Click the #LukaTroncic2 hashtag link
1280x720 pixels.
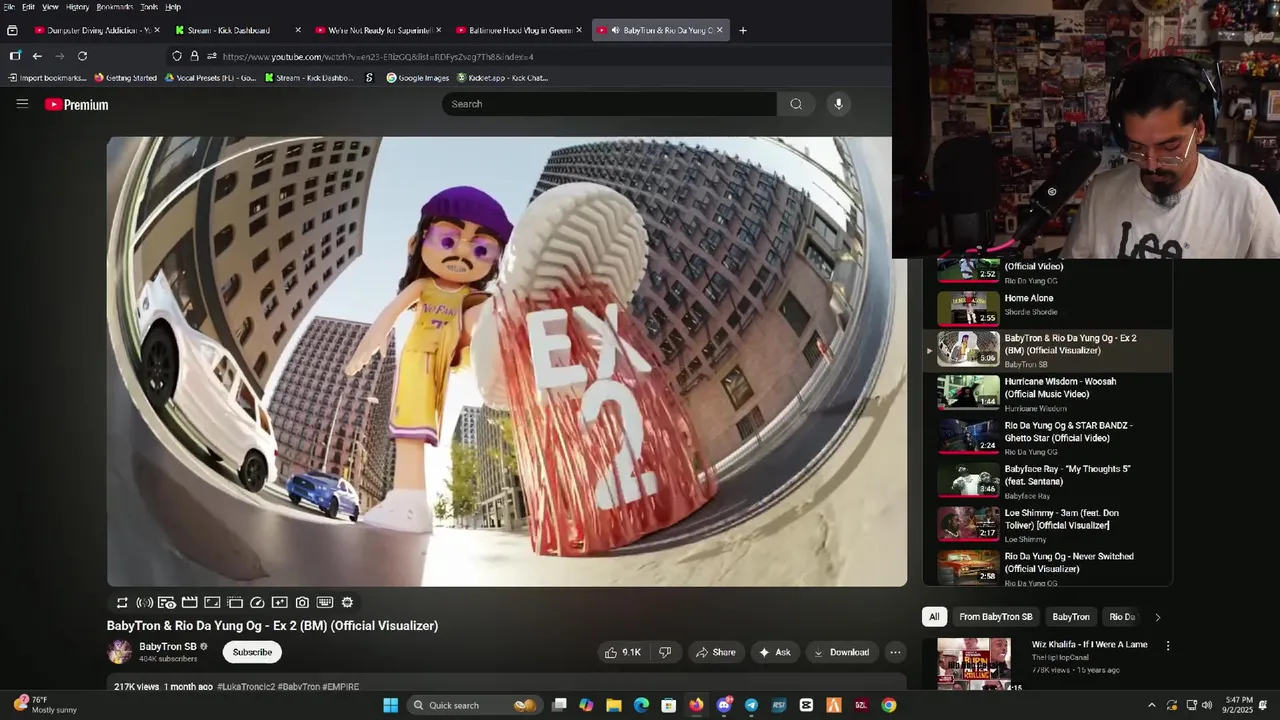click(246, 687)
